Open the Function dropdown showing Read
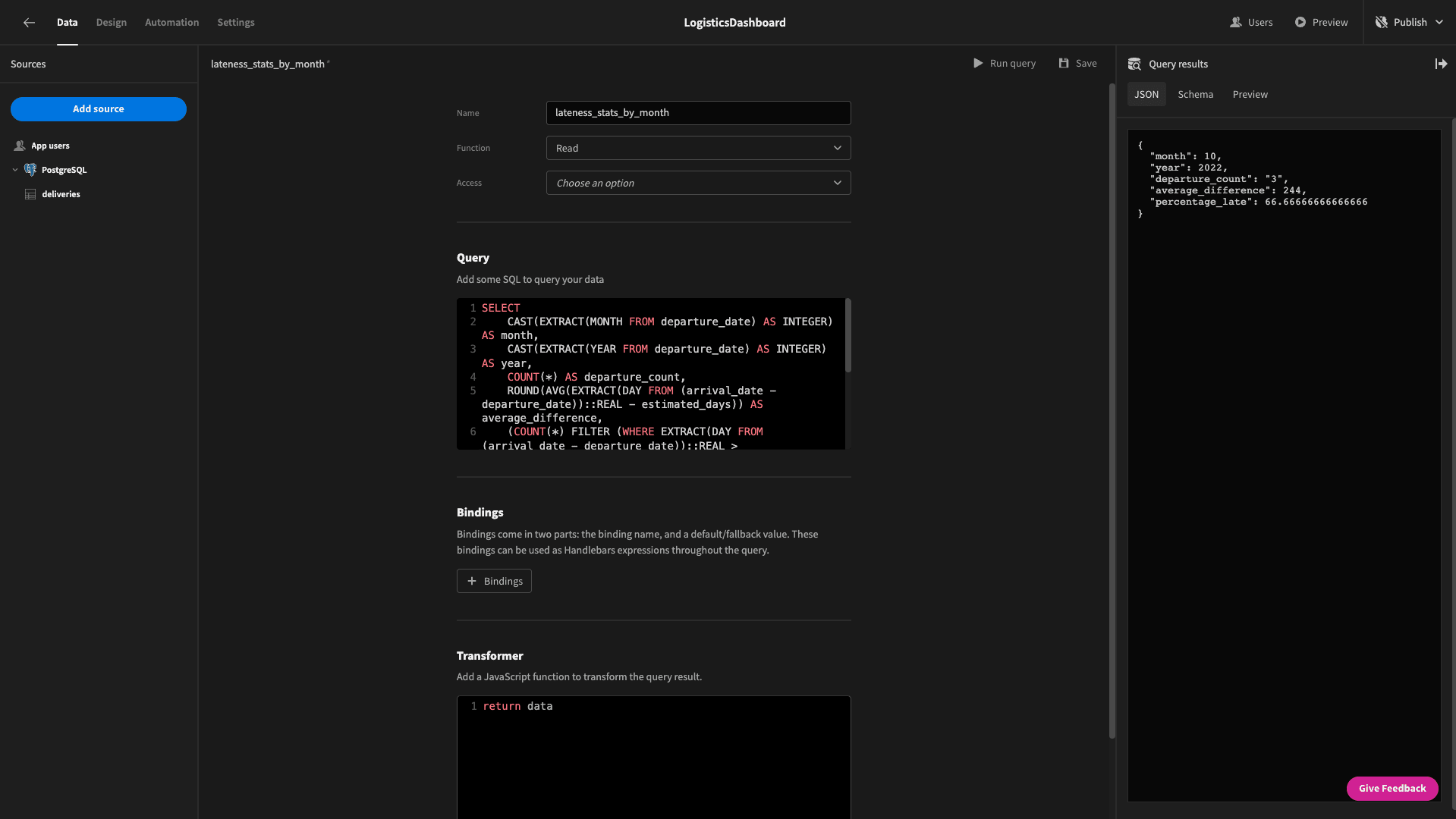The width and height of the screenshot is (1456, 819). pos(698,149)
